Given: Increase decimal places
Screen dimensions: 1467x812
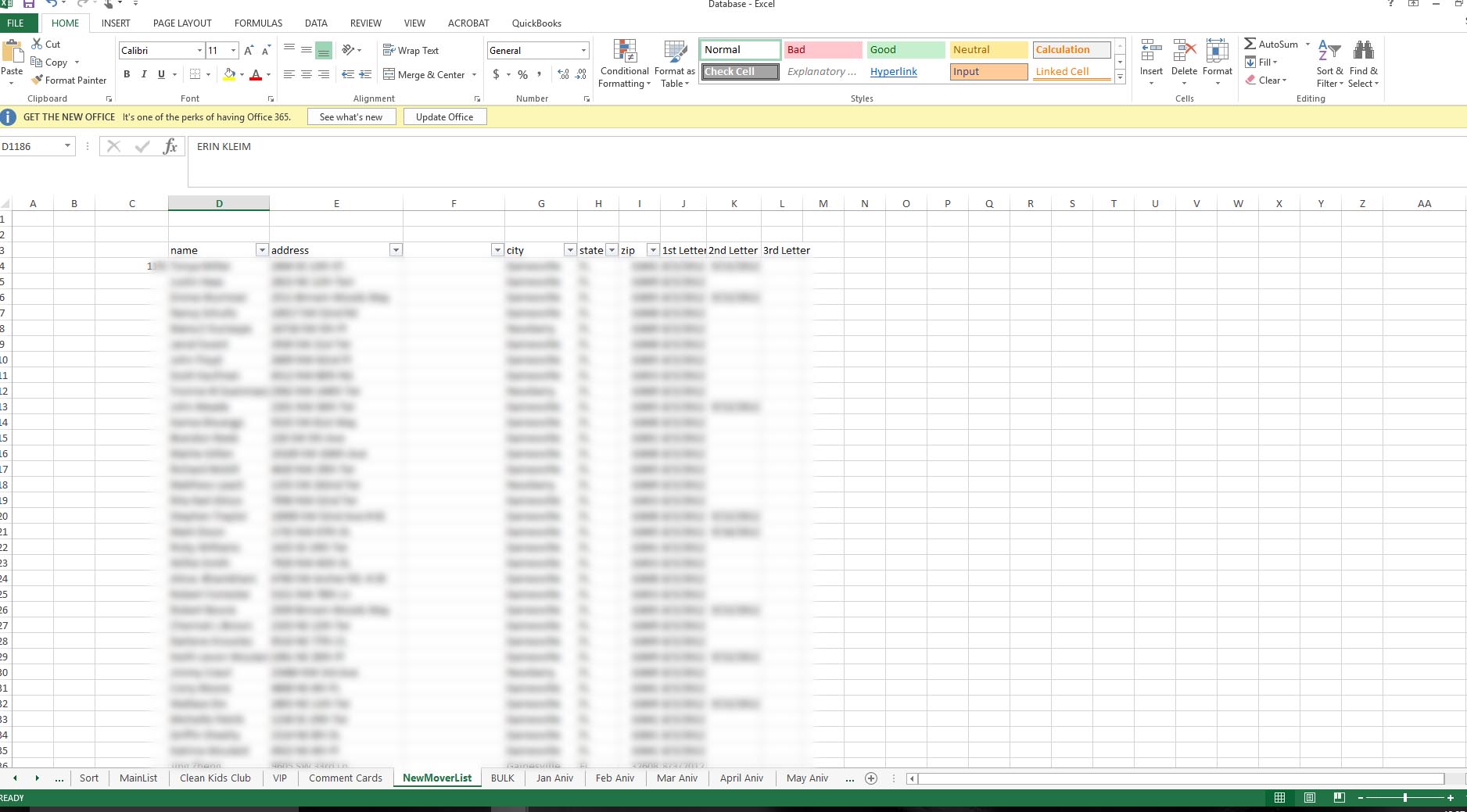Looking at the screenshot, I should tap(563, 75).
